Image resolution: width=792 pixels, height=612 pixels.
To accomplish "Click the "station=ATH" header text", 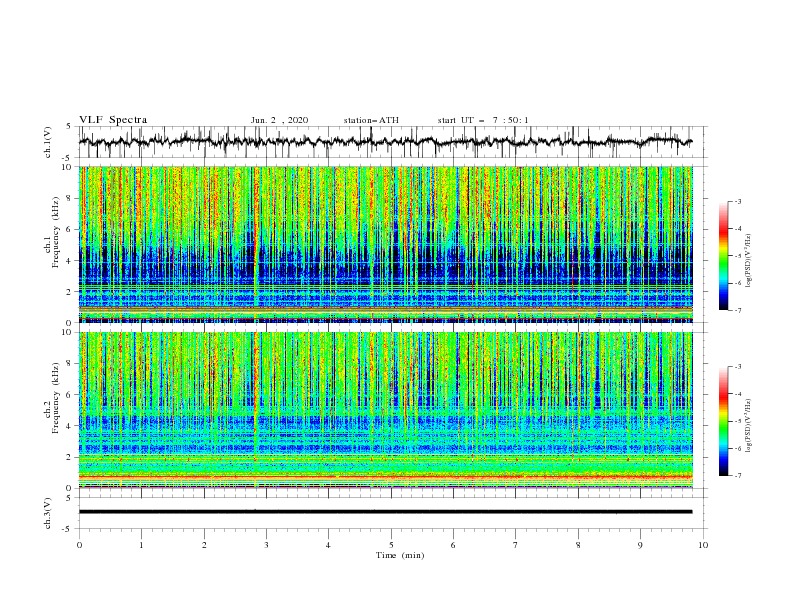I will (371, 120).
